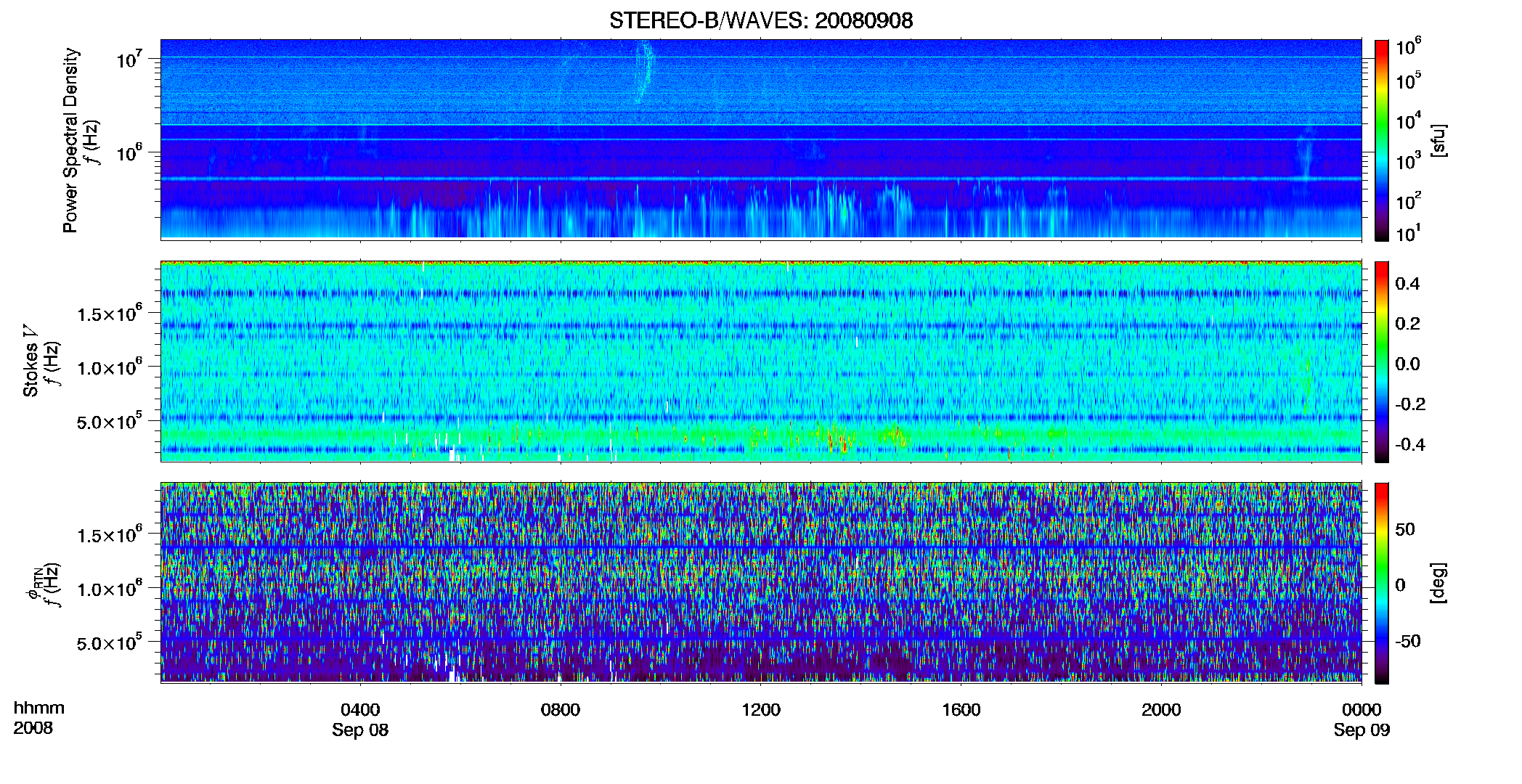Screen dimensions: 1522x784
Task: Click the '2000' time tick label
Action: pyautogui.click(x=1161, y=710)
